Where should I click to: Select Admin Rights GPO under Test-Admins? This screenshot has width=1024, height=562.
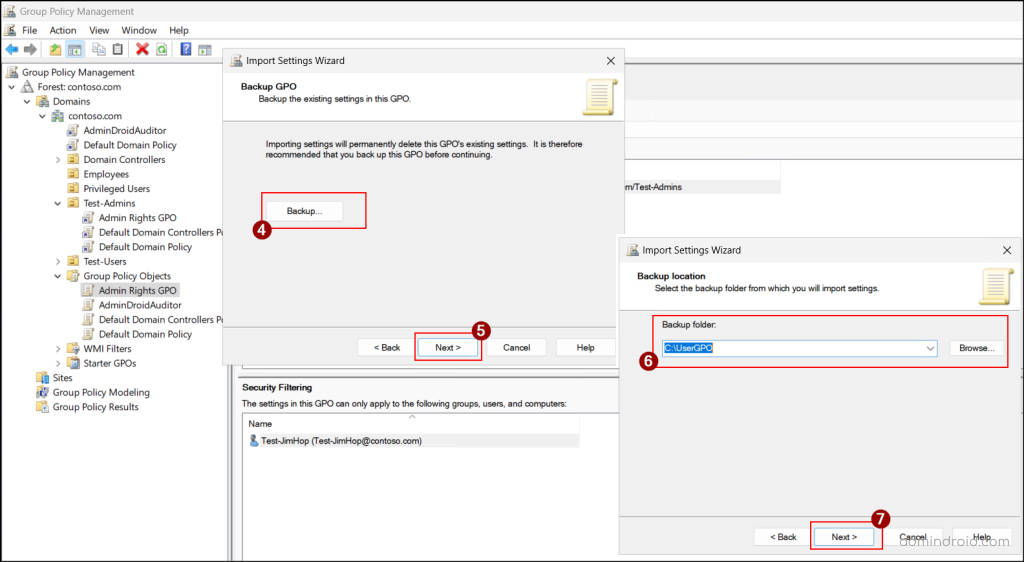138,218
